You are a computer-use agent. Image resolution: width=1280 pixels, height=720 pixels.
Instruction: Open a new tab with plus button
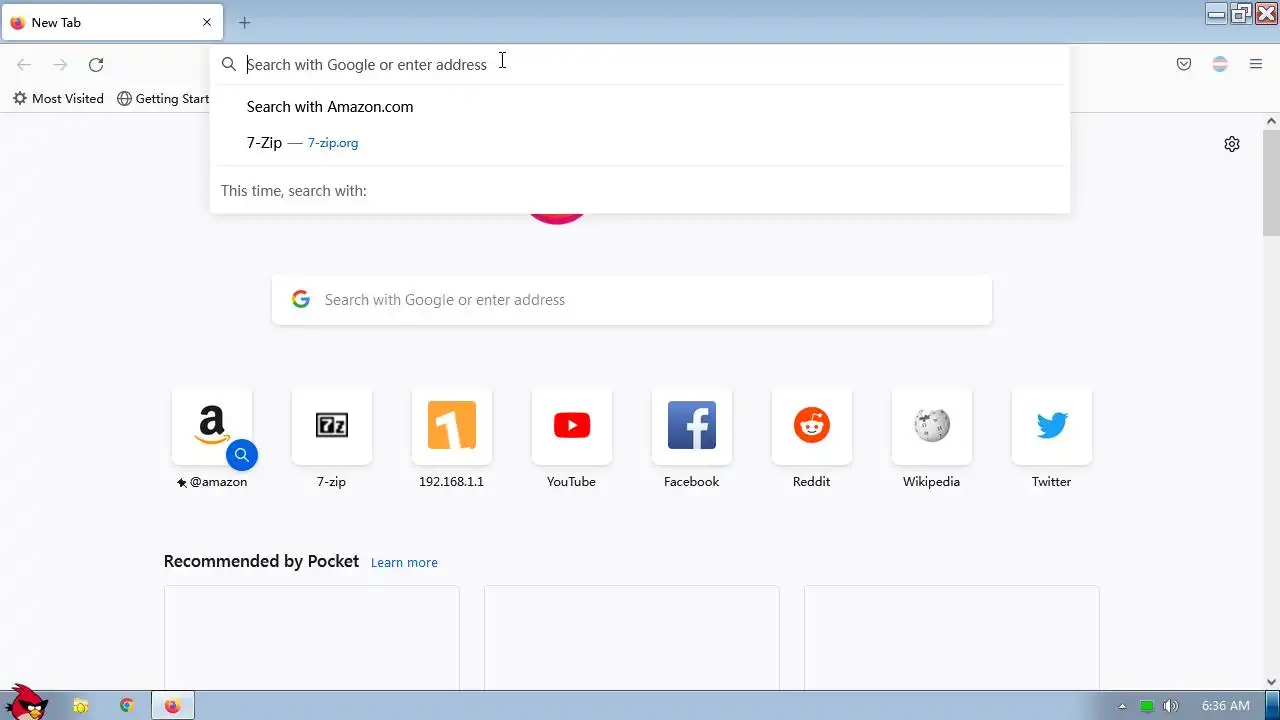(x=245, y=22)
